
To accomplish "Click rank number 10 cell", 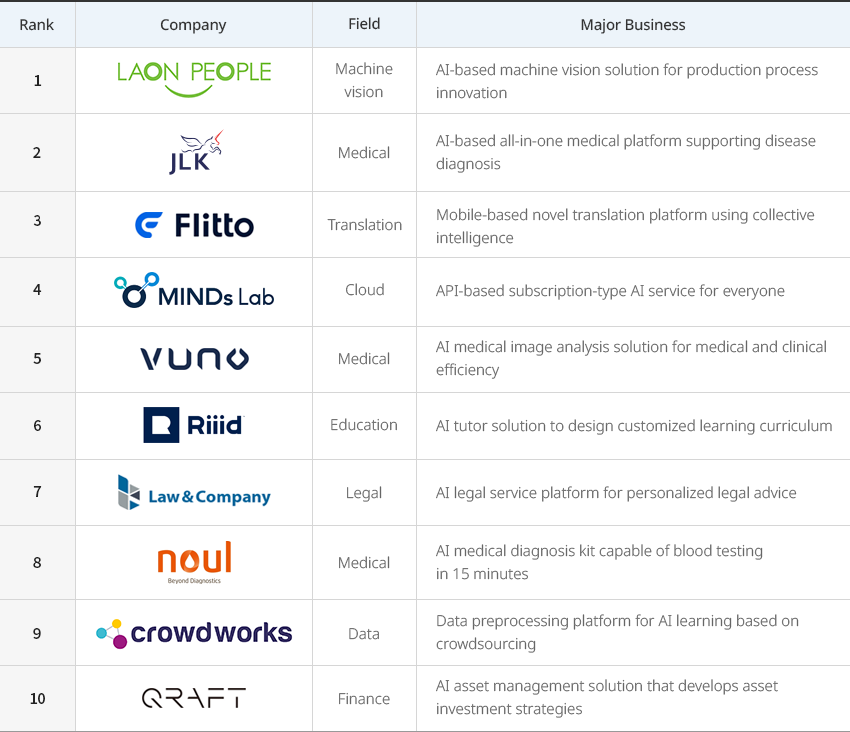I will 37,698.
